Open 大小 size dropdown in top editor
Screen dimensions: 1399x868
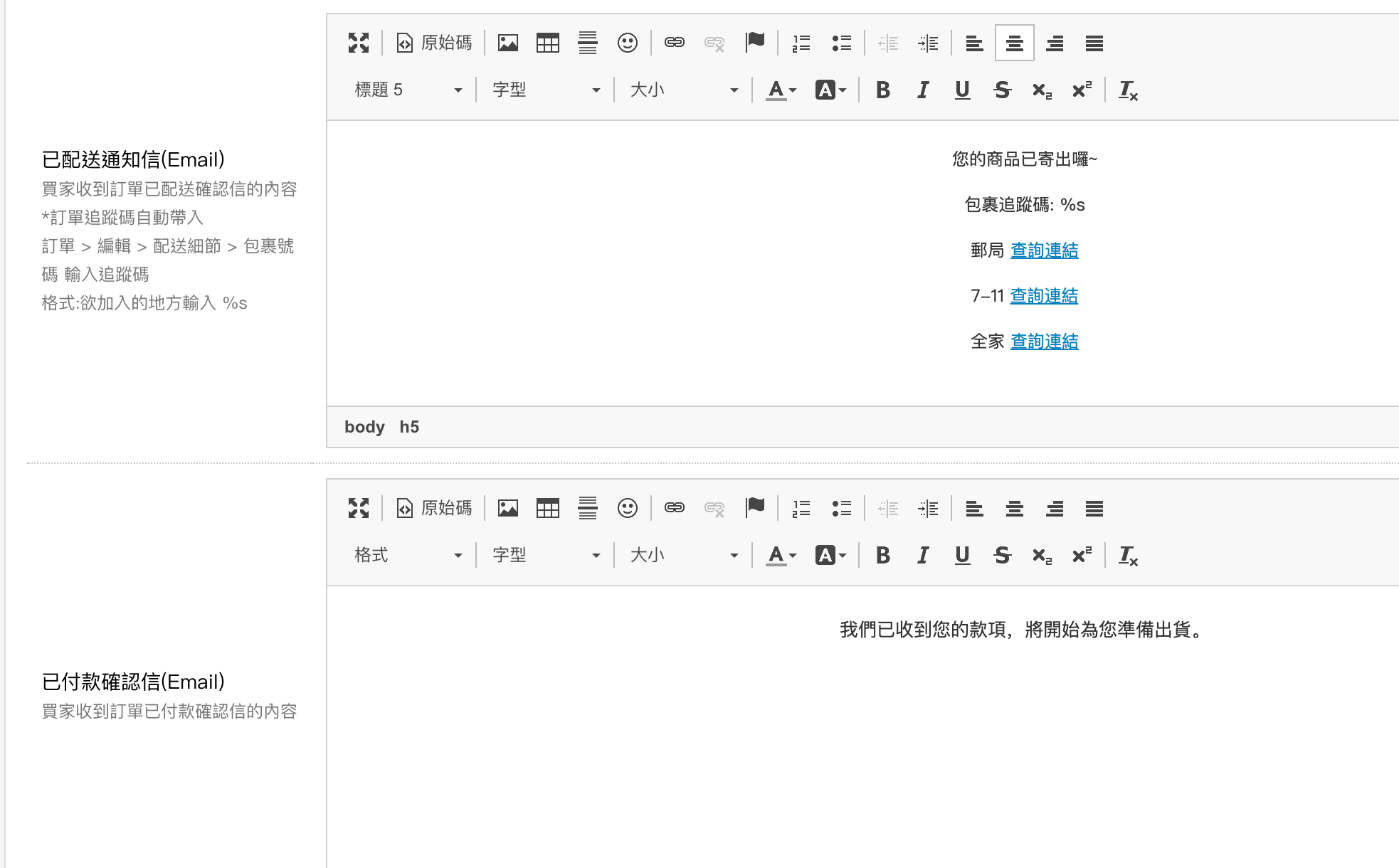coord(683,90)
